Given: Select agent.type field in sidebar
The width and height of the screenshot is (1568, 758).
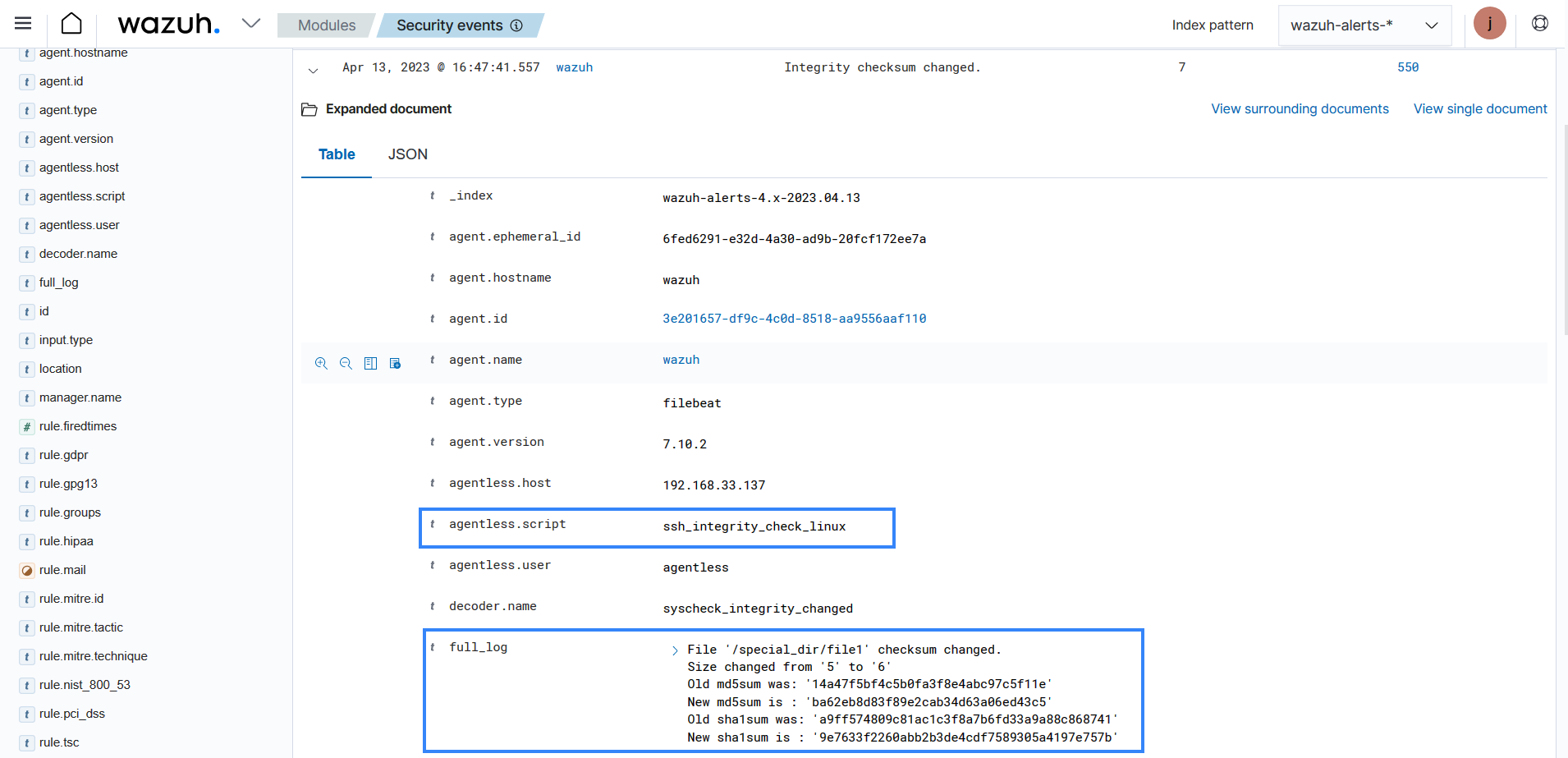Looking at the screenshot, I should (67, 110).
